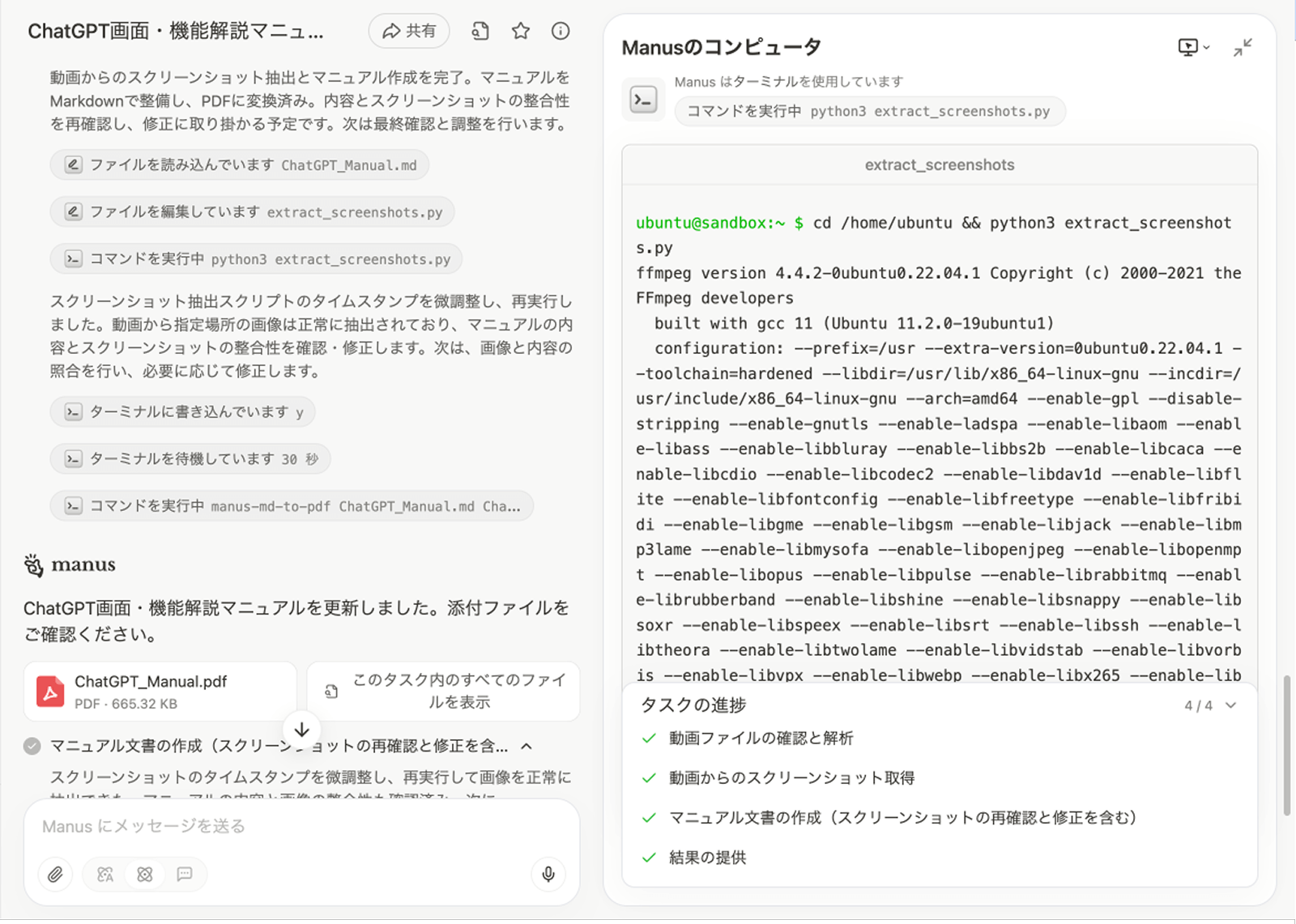Click the extract_screenshots terminal tab title
Viewport: 1296px width, 924px height.
pos(940,165)
